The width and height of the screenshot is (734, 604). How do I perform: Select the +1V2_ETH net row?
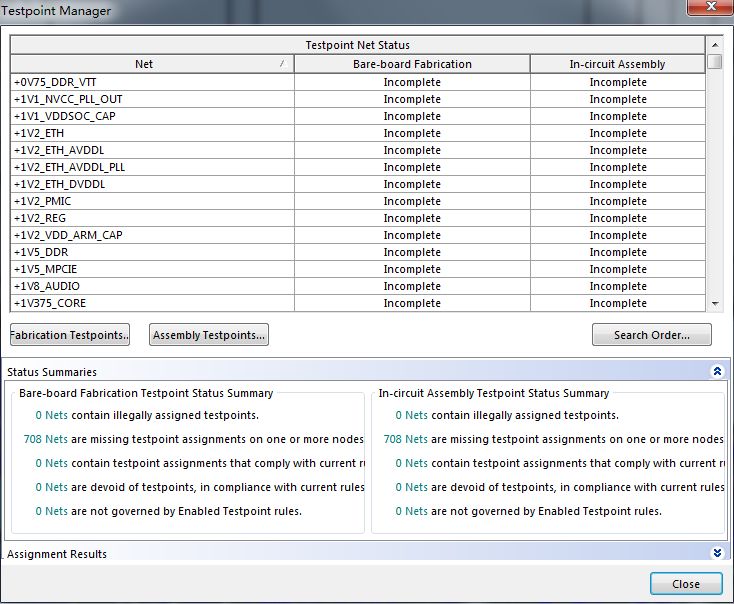pyautogui.click(x=358, y=133)
